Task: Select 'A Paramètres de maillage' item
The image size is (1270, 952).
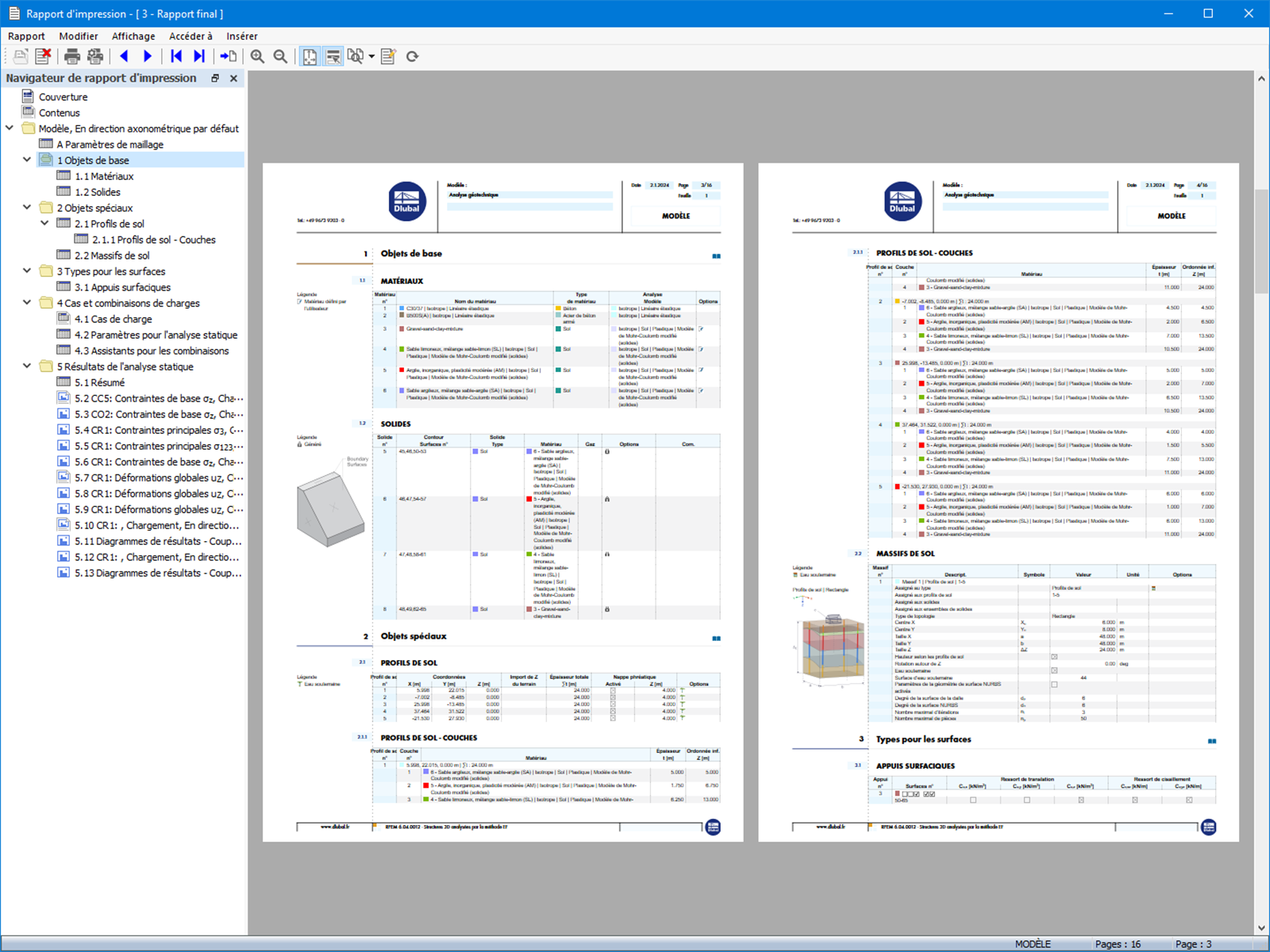Action: coord(110,144)
